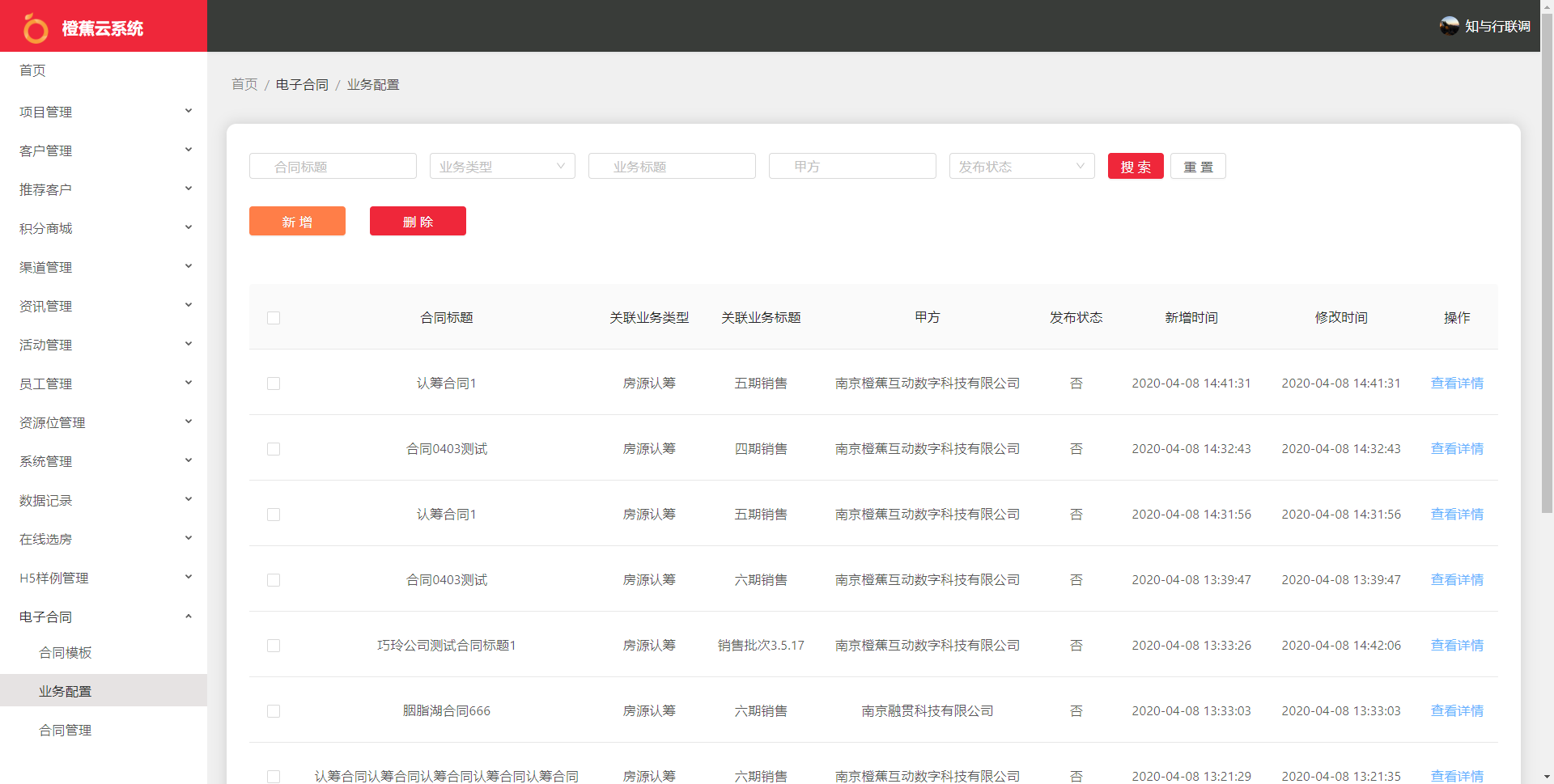Click the orange 橙蕉云系统 logo icon
This screenshot has width=1554, height=784.
click(35, 28)
